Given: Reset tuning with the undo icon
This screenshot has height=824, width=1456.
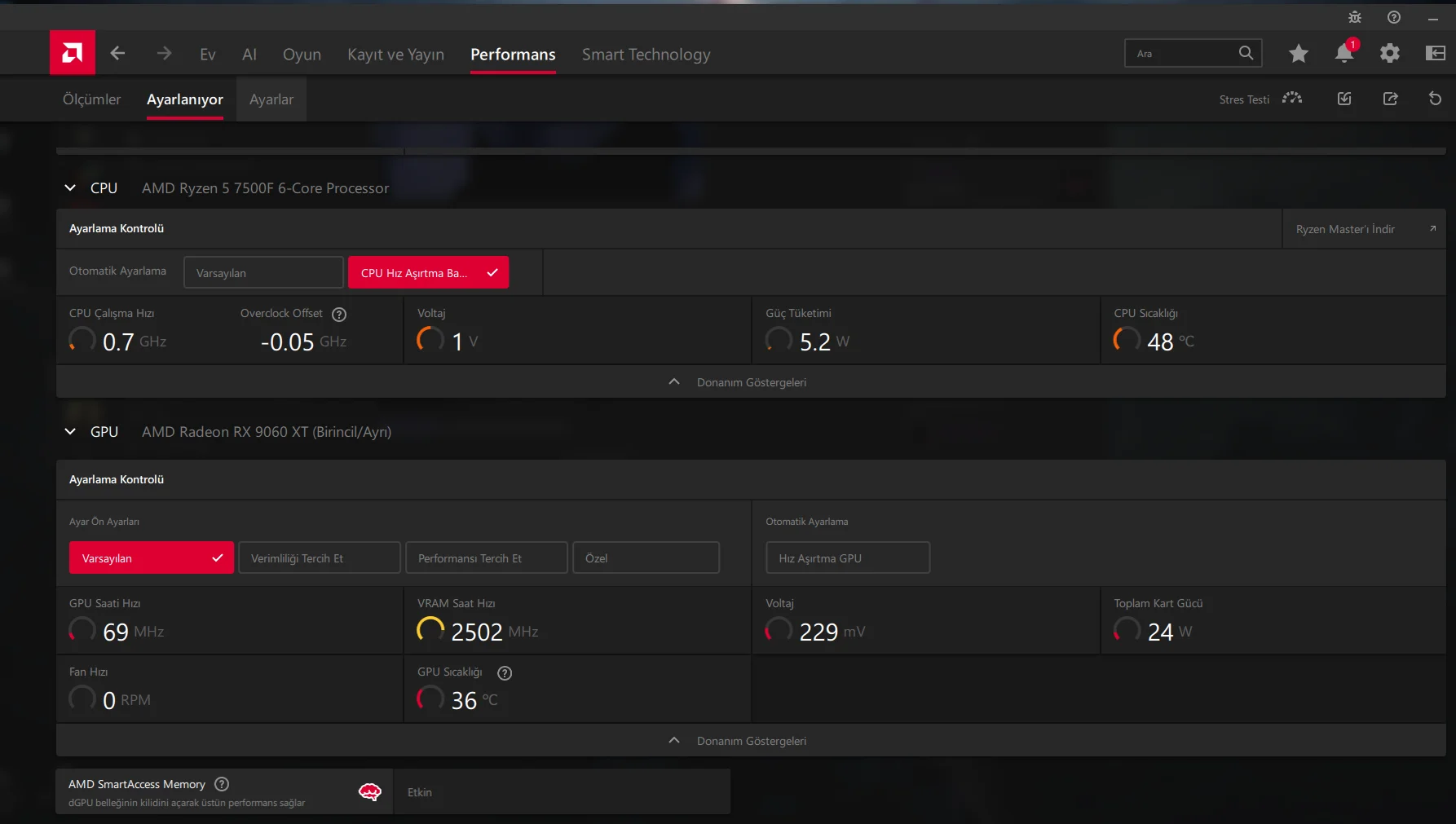Looking at the screenshot, I should pos(1436,99).
